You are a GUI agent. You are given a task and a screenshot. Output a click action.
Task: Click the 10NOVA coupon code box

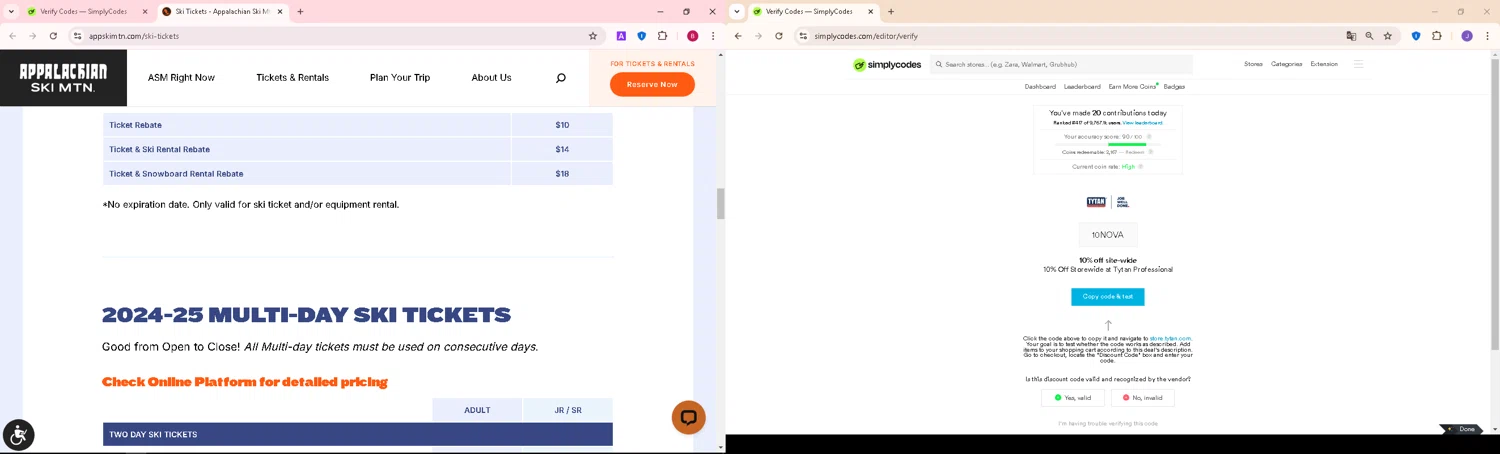coord(1108,235)
